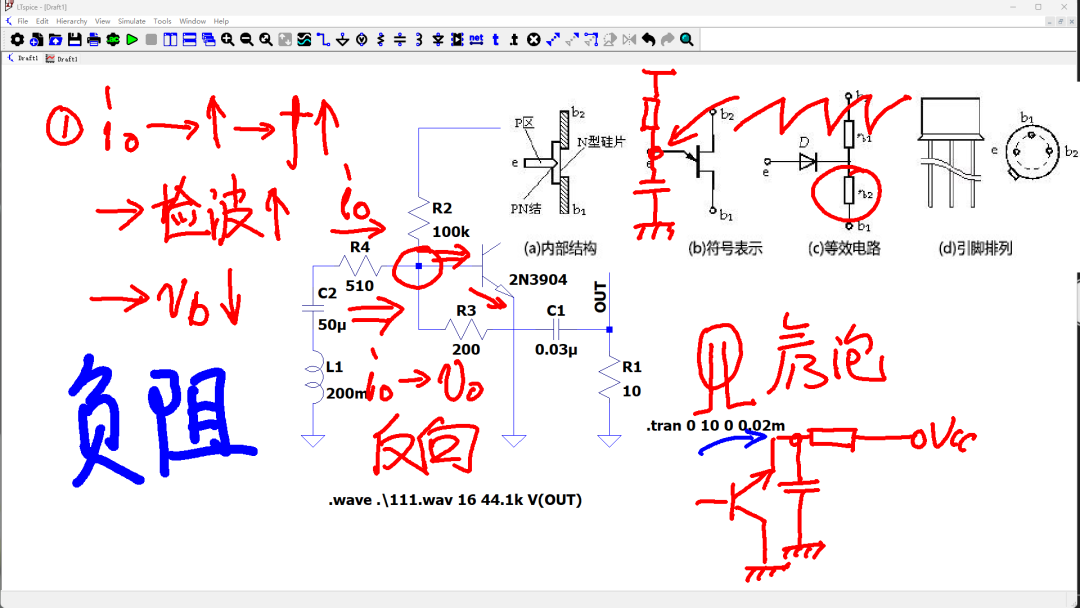Open the Help menu
The image size is (1080, 608).
point(220,21)
